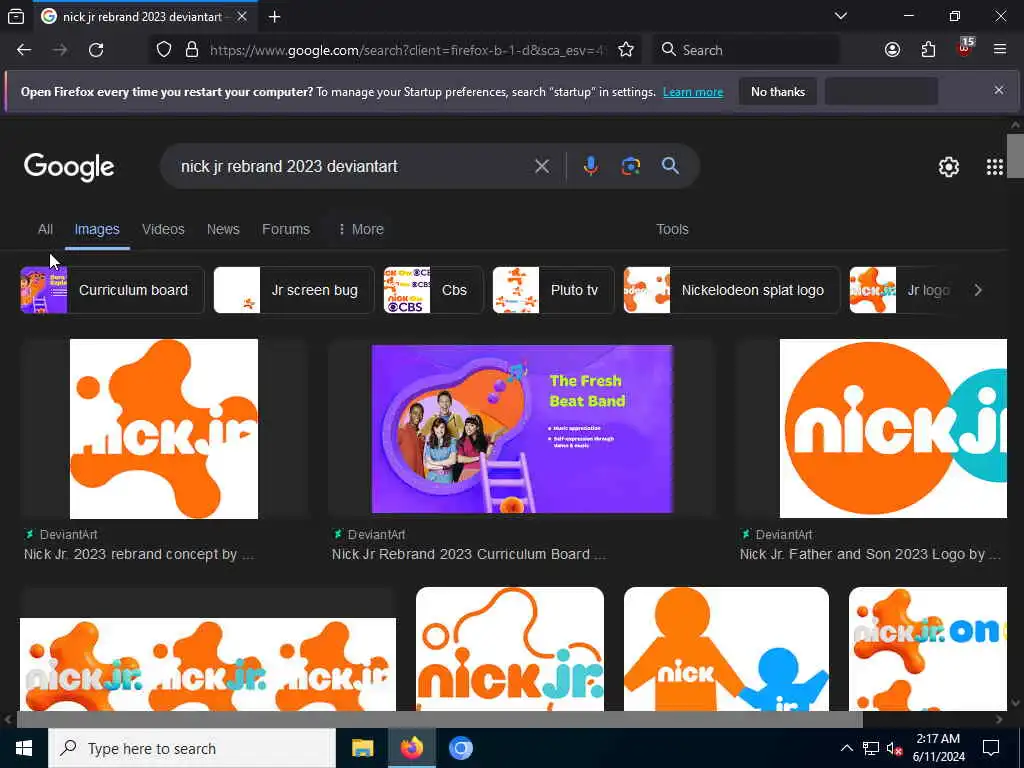Show more chips with the right arrow
Screen dimensions: 1024x768
(978, 290)
